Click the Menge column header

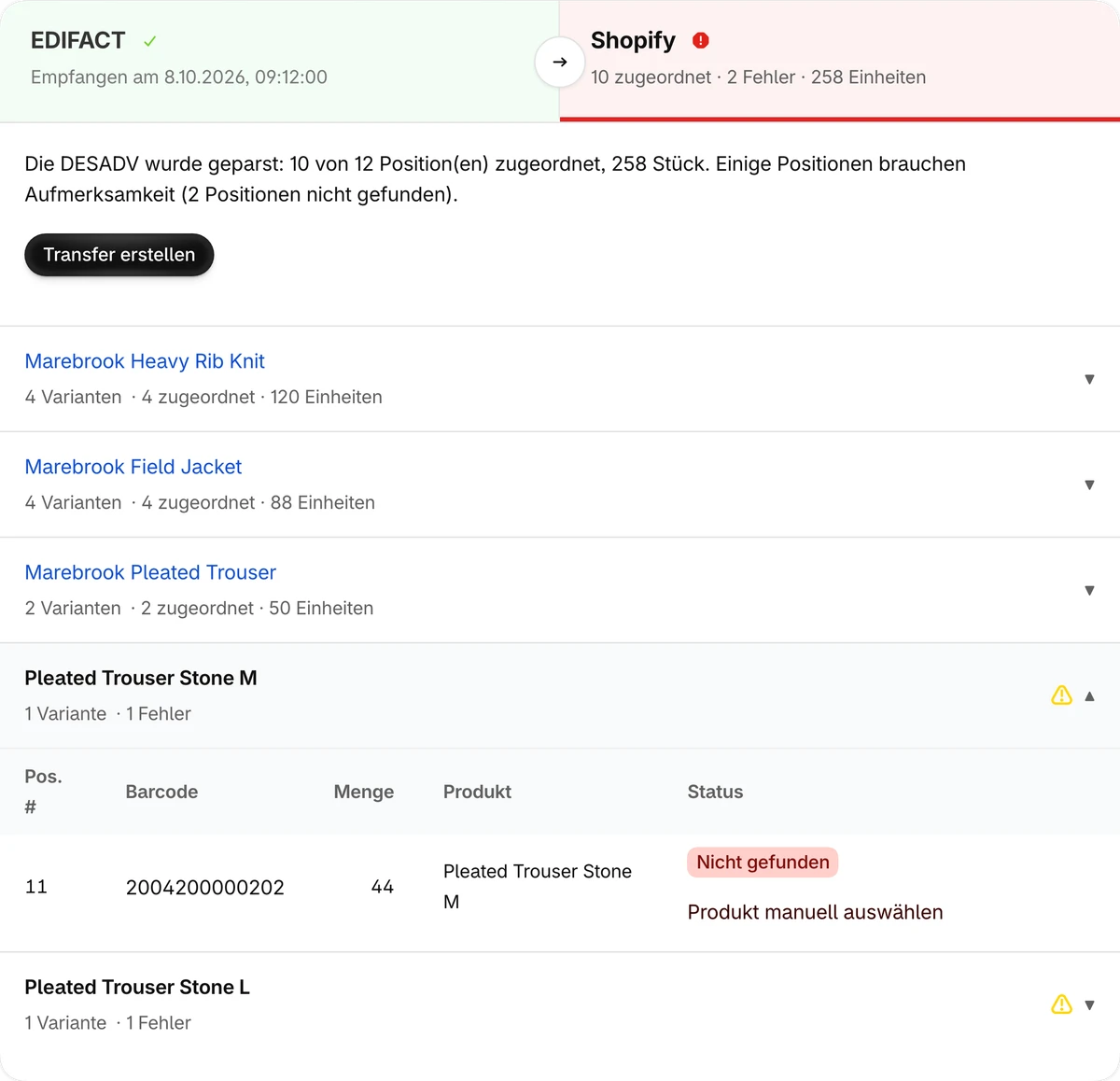click(x=364, y=792)
